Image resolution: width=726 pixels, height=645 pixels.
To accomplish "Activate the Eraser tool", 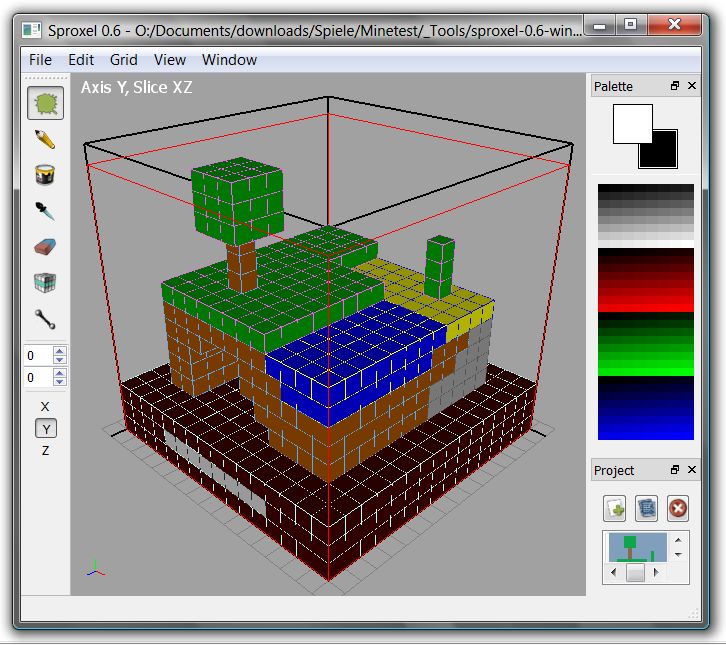I will tap(45, 247).
